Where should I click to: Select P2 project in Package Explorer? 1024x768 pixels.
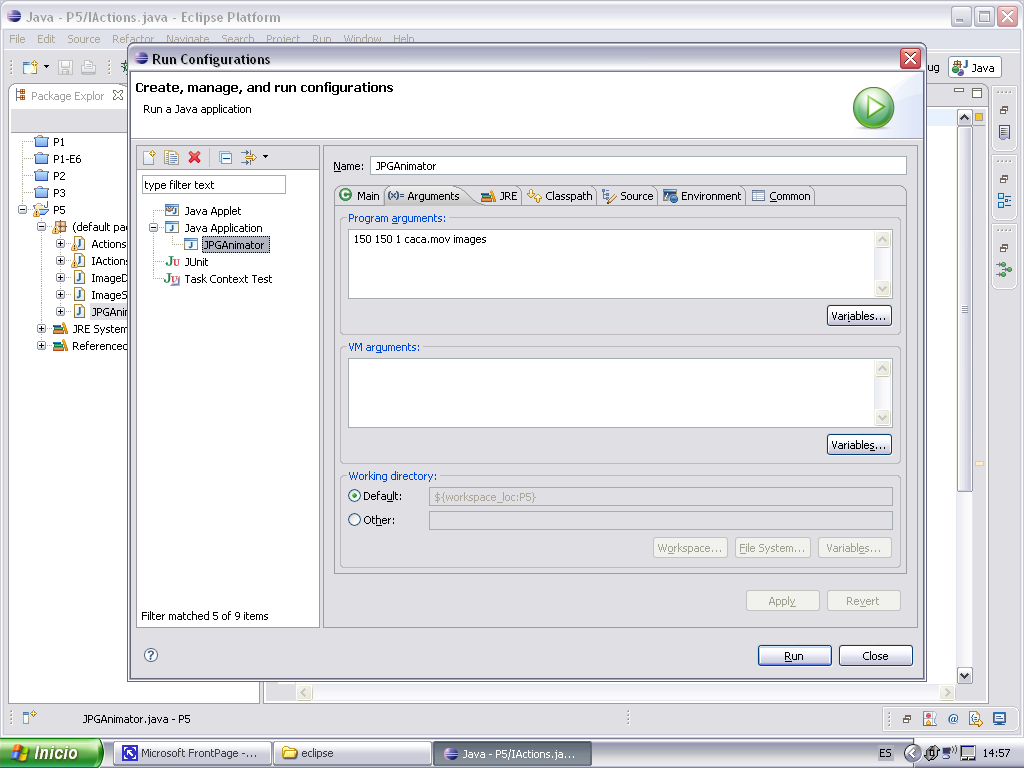click(50, 176)
